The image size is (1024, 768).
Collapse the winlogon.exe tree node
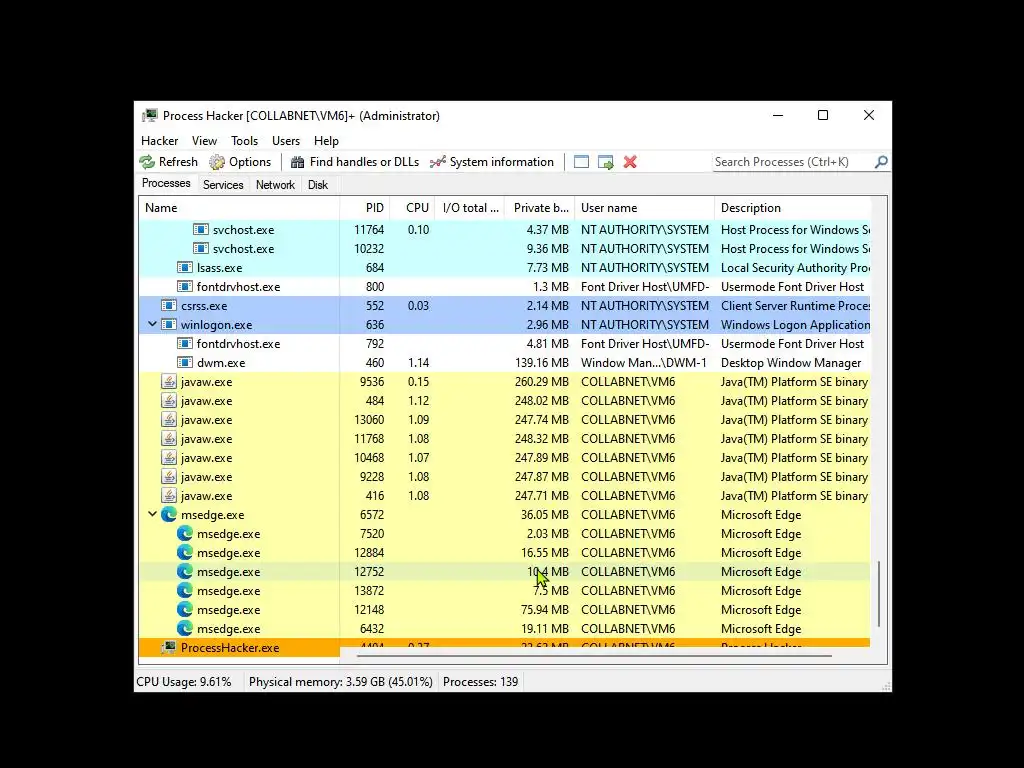(x=152, y=324)
